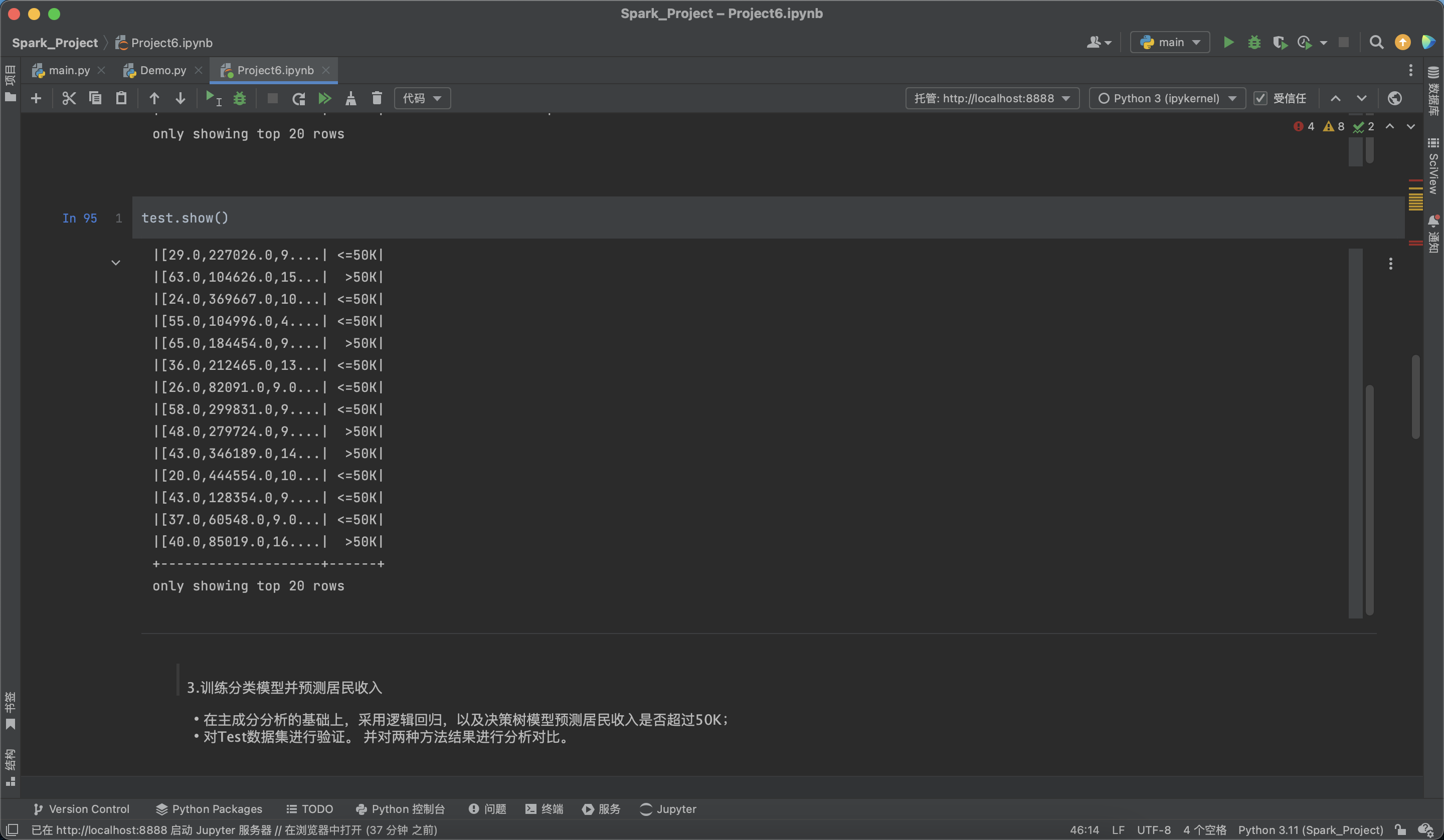Open the 问题 problems panel
Viewport: 1444px width, 840px height.
[x=488, y=809]
